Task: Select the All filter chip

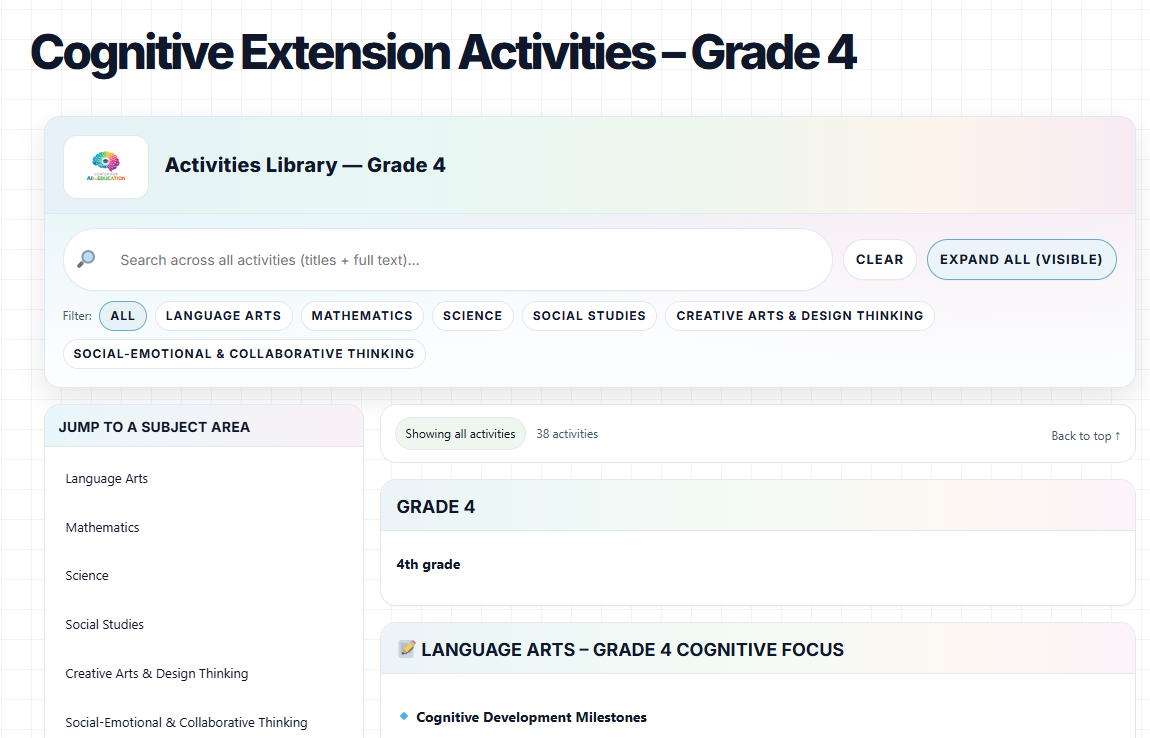Action: point(123,316)
